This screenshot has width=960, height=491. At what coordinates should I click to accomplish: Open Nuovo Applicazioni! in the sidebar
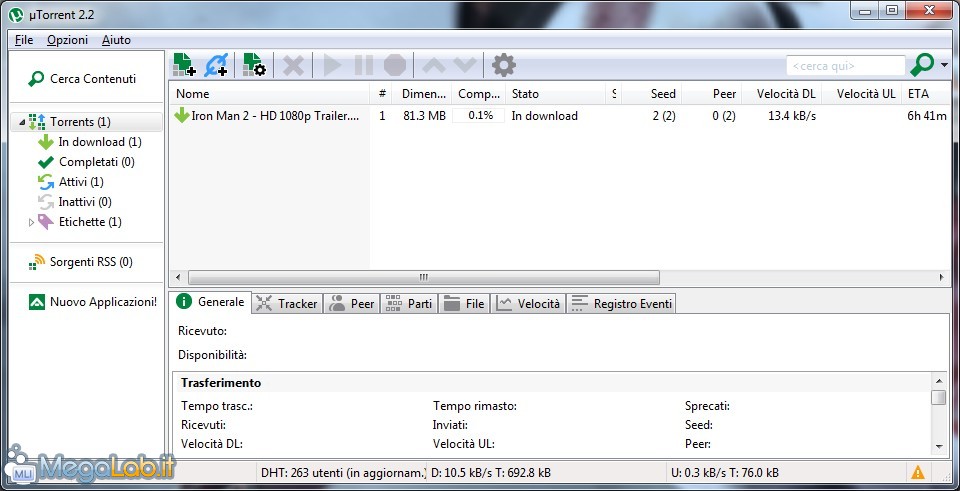92,302
